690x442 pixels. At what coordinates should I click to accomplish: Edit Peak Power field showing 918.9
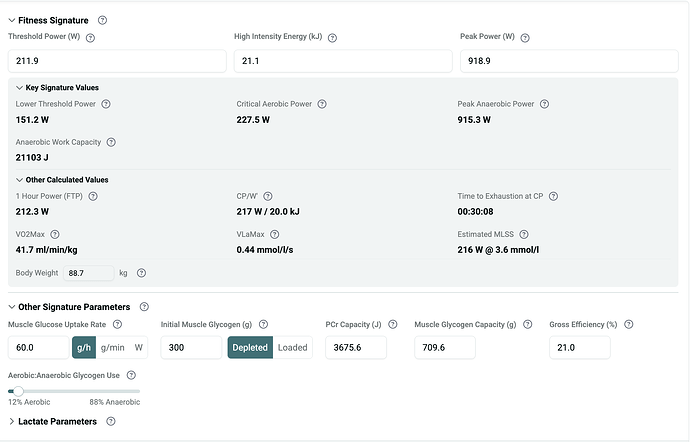pos(569,61)
